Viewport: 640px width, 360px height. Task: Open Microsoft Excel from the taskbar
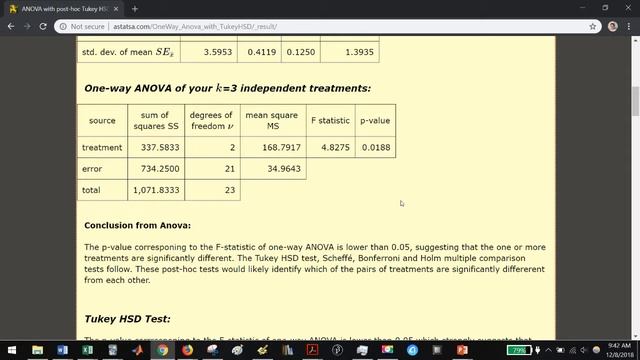(87, 350)
